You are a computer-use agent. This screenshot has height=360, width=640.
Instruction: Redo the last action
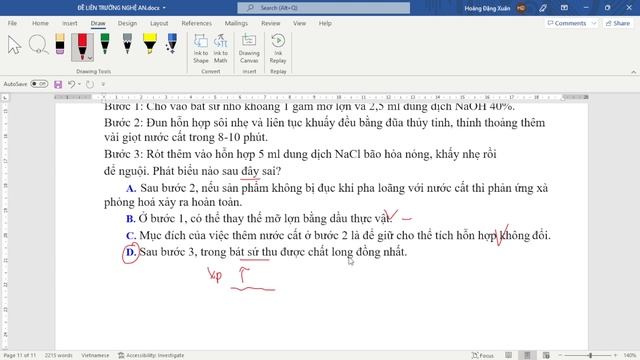pyautogui.click(x=90, y=84)
